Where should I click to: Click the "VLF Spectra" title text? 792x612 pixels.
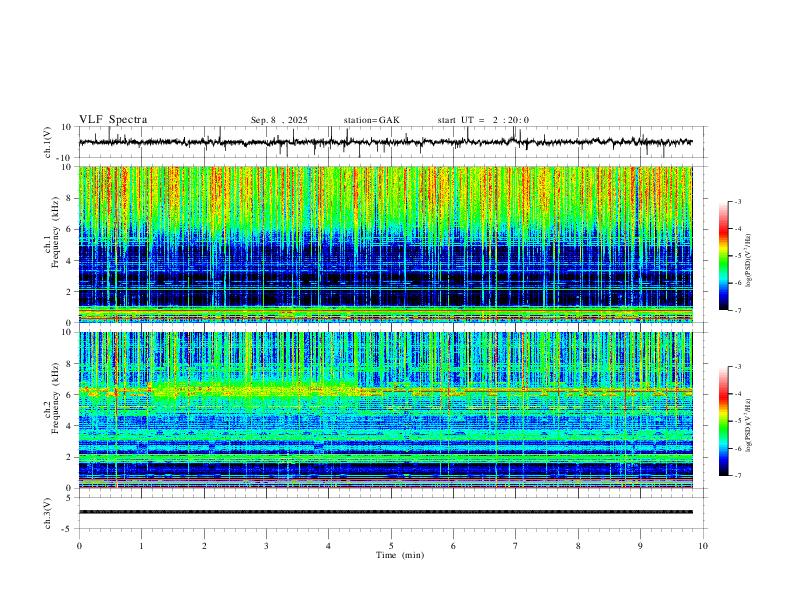coord(113,119)
